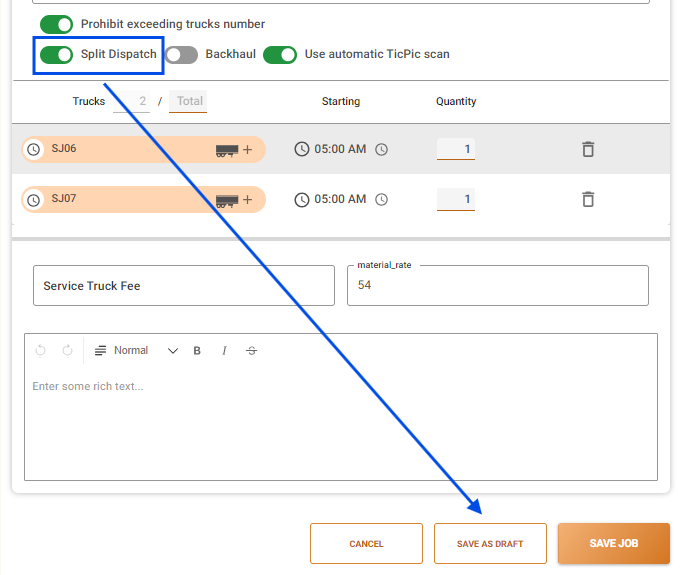Toggle Prohibit exceeding trucks number switch
The height and width of the screenshot is (575, 681).
56,24
